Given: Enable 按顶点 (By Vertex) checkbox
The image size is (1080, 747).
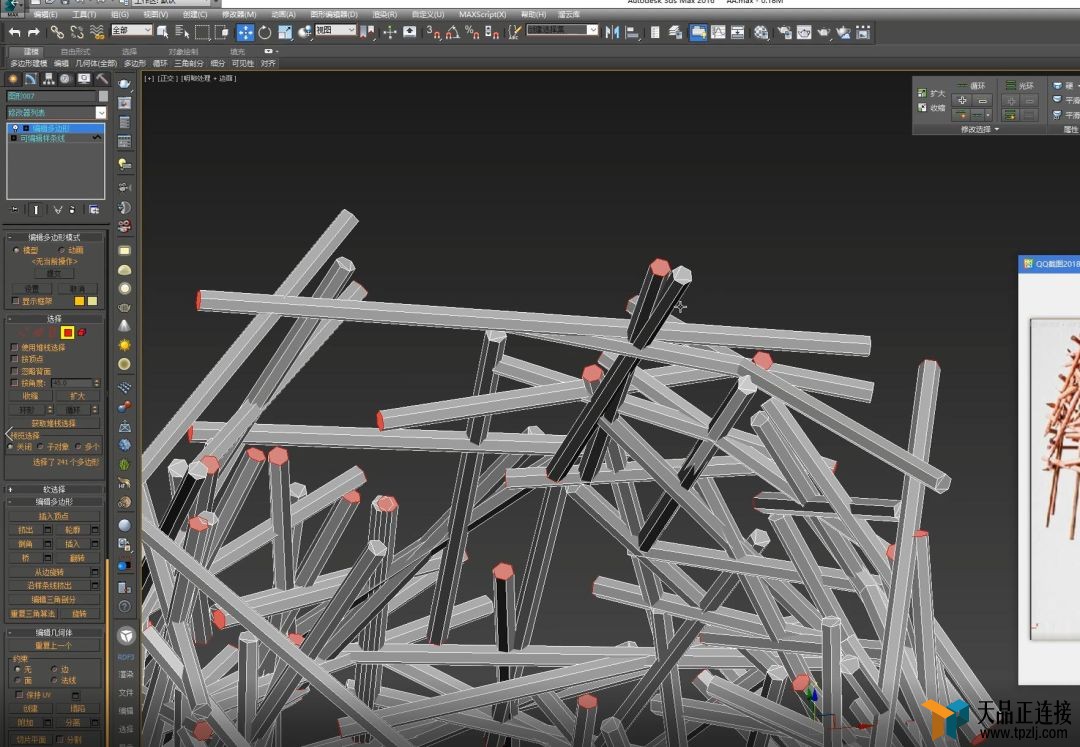Looking at the screenshot, I should (15, 359).
